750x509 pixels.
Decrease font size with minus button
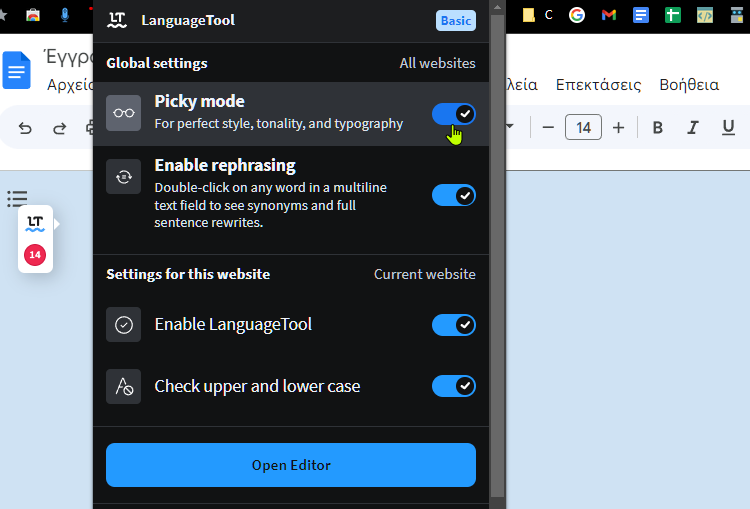click(548, 127)
